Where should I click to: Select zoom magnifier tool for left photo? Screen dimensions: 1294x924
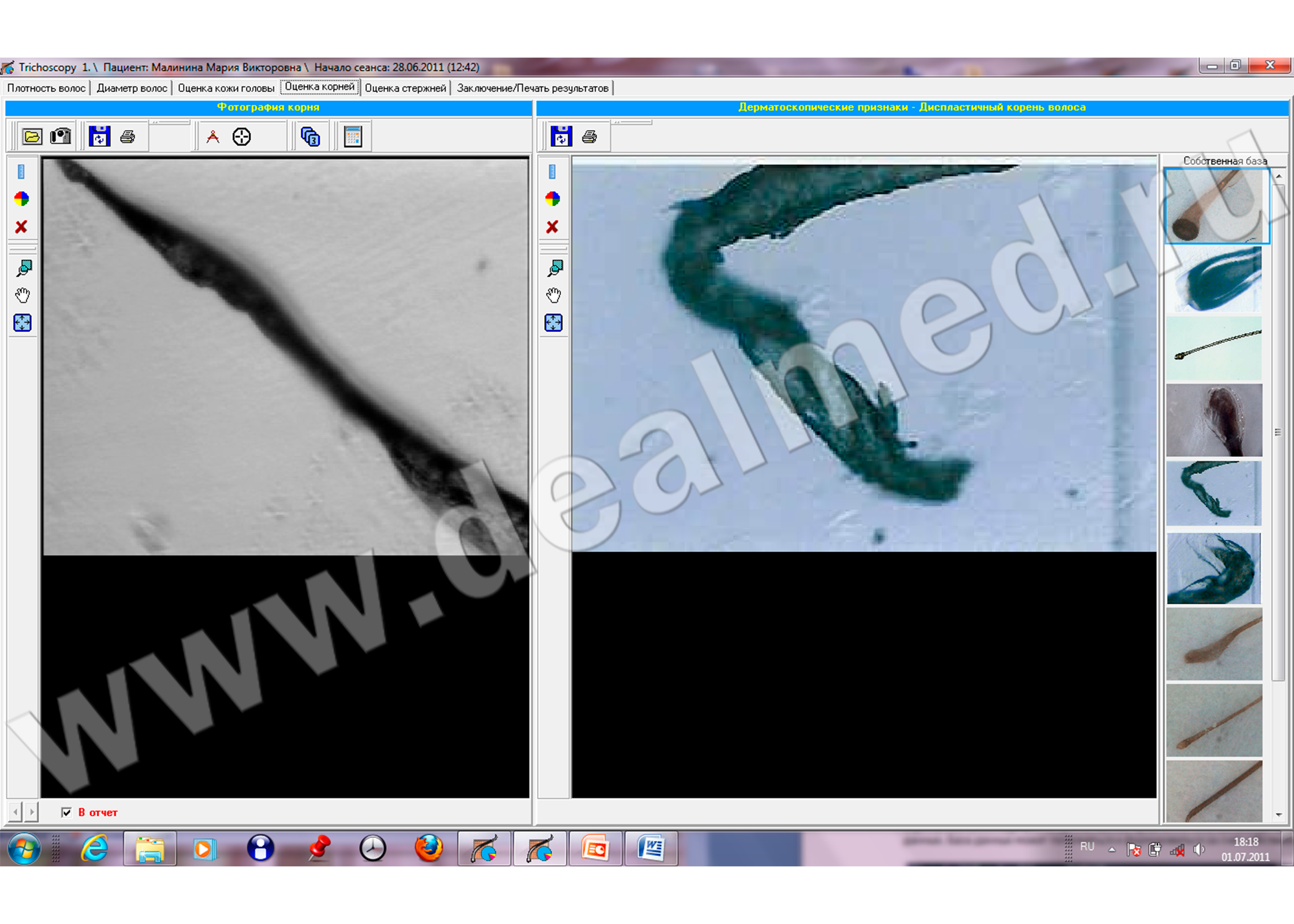(x=24, y=268)
